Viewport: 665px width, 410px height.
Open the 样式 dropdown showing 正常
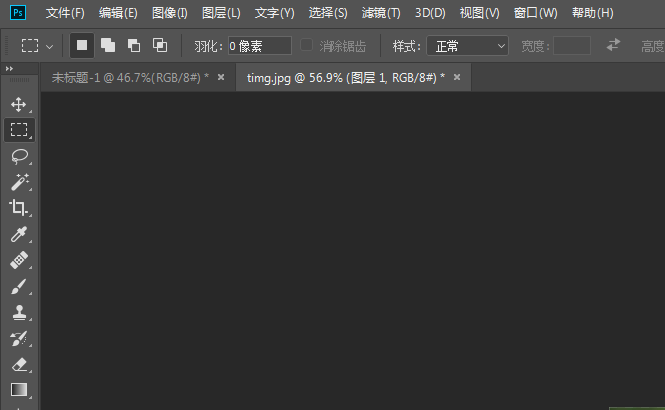(x=467, y=46)
